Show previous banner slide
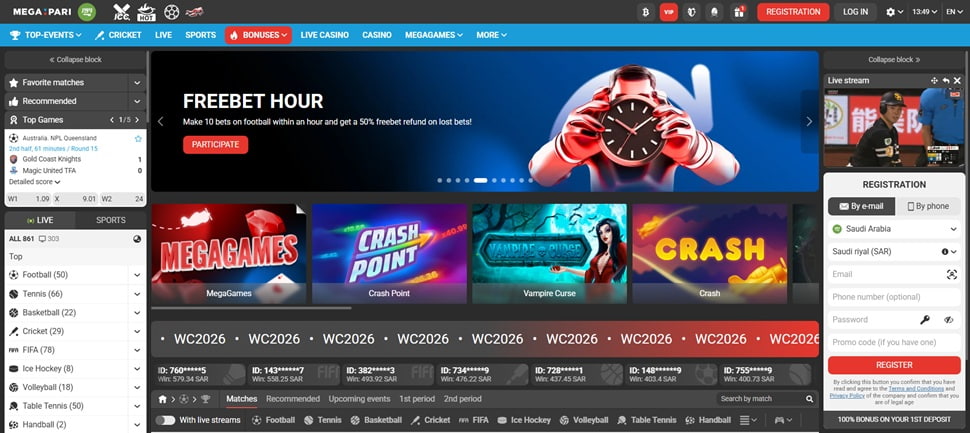Image resolution: width=970 pixels, height=433 pixels. click(160, 121)
